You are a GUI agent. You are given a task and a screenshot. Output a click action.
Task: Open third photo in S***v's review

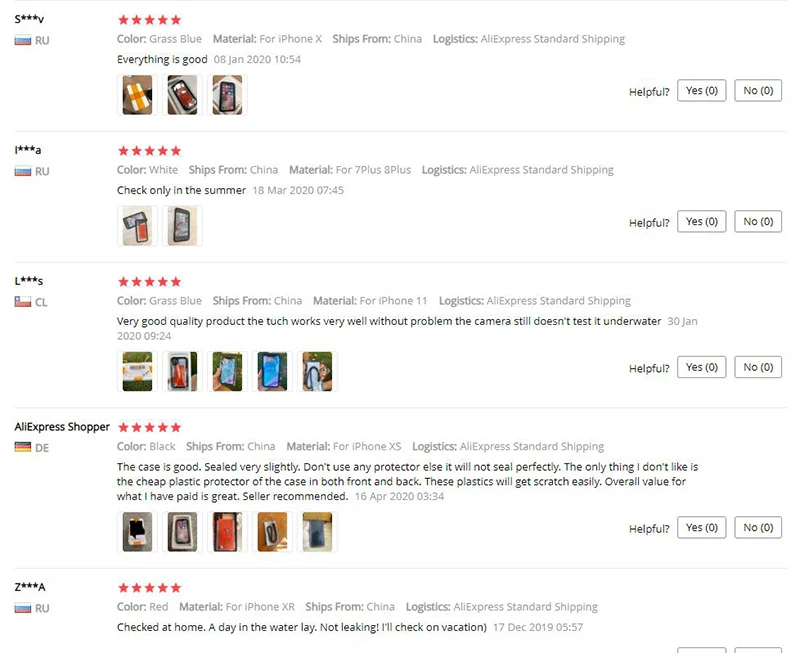tap(227, 95)
